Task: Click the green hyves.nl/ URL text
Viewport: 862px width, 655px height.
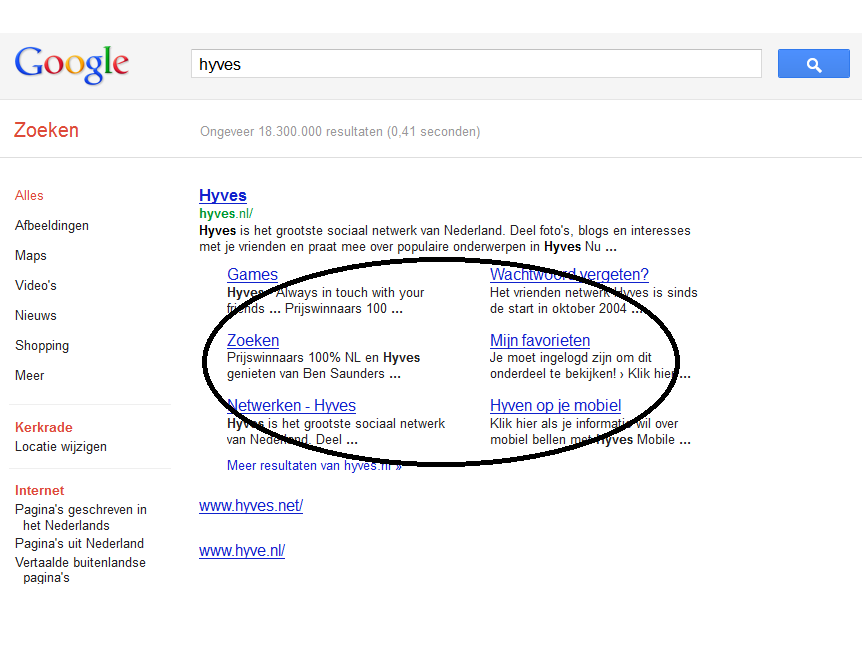Action: [226, 213]
